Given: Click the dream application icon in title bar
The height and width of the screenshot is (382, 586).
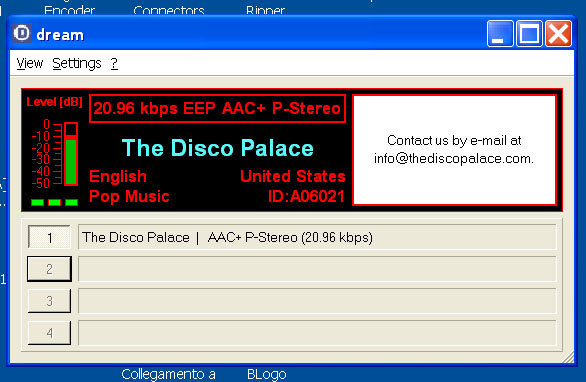Looking at the screenshot, I should pos(22,33).
